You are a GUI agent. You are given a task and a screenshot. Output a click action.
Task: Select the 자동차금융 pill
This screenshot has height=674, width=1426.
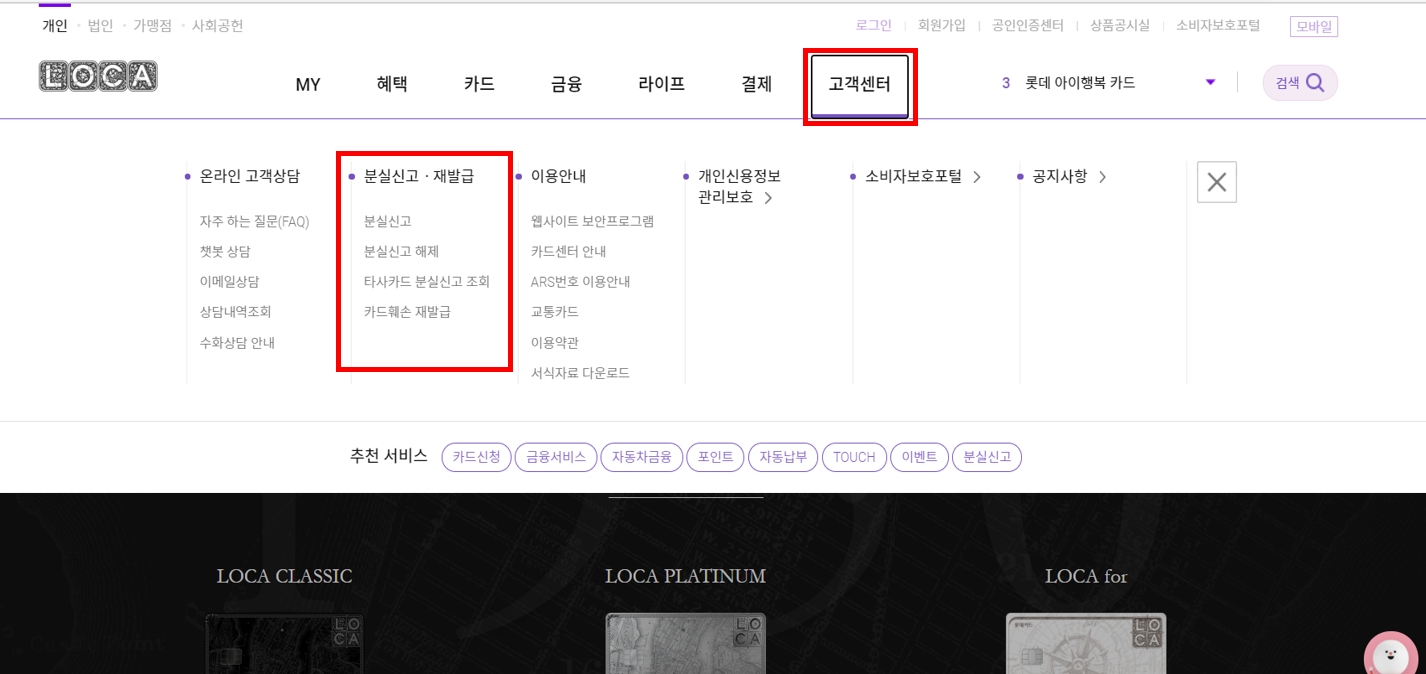(641, 457)
